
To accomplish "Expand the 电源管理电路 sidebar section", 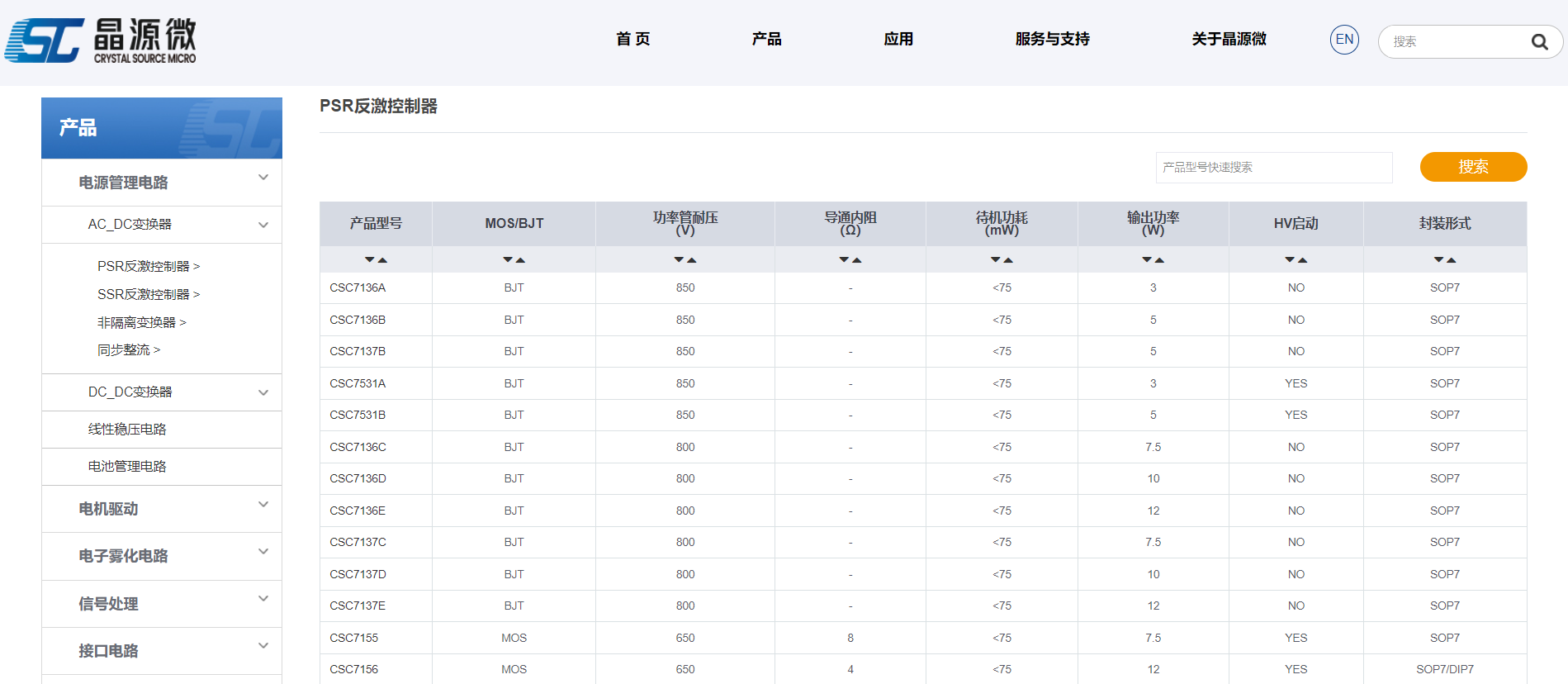I will pyautogui.click(x=263, y=178).
